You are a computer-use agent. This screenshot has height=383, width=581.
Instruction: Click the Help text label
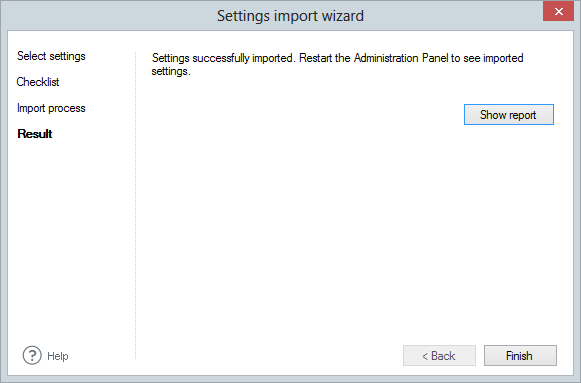(x=58, y=356)
